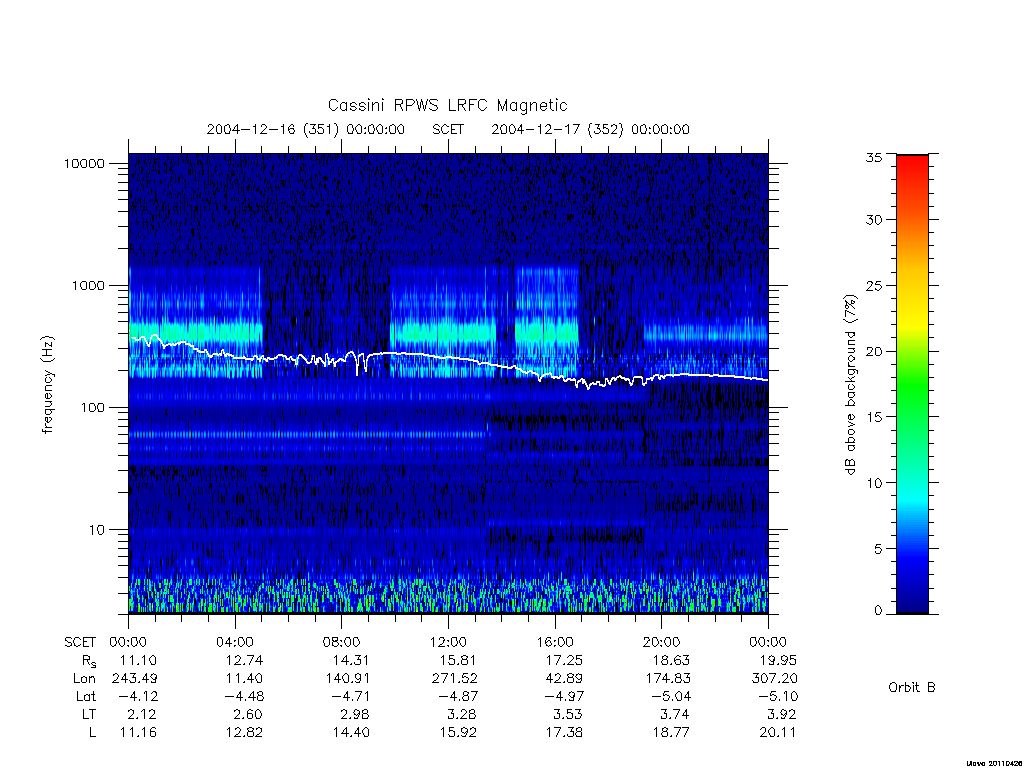Click the Lon value '140.91'
The image size is (1024, 768).
click(347, 679)
